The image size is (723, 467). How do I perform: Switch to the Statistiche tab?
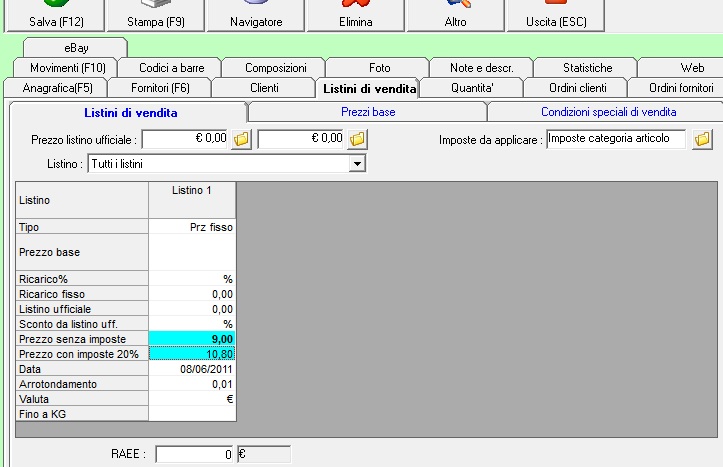[x=587, y=68]
